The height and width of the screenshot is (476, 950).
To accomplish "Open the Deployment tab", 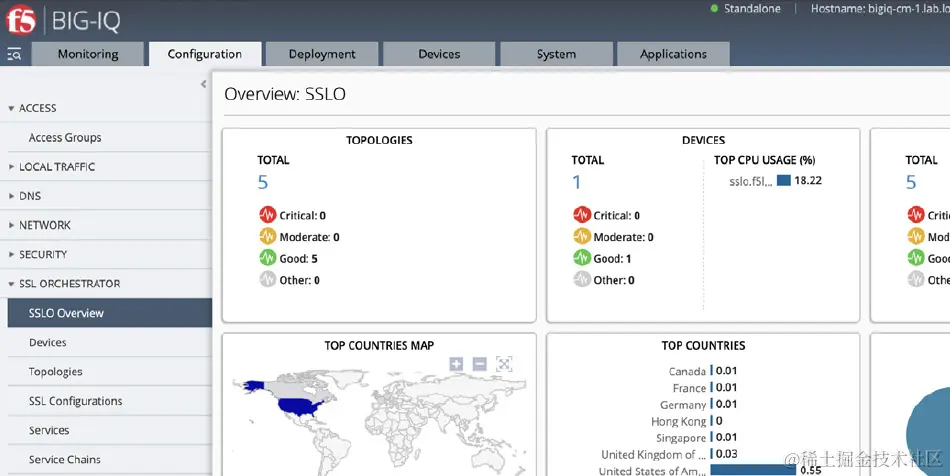I will [x=322, y=54].
